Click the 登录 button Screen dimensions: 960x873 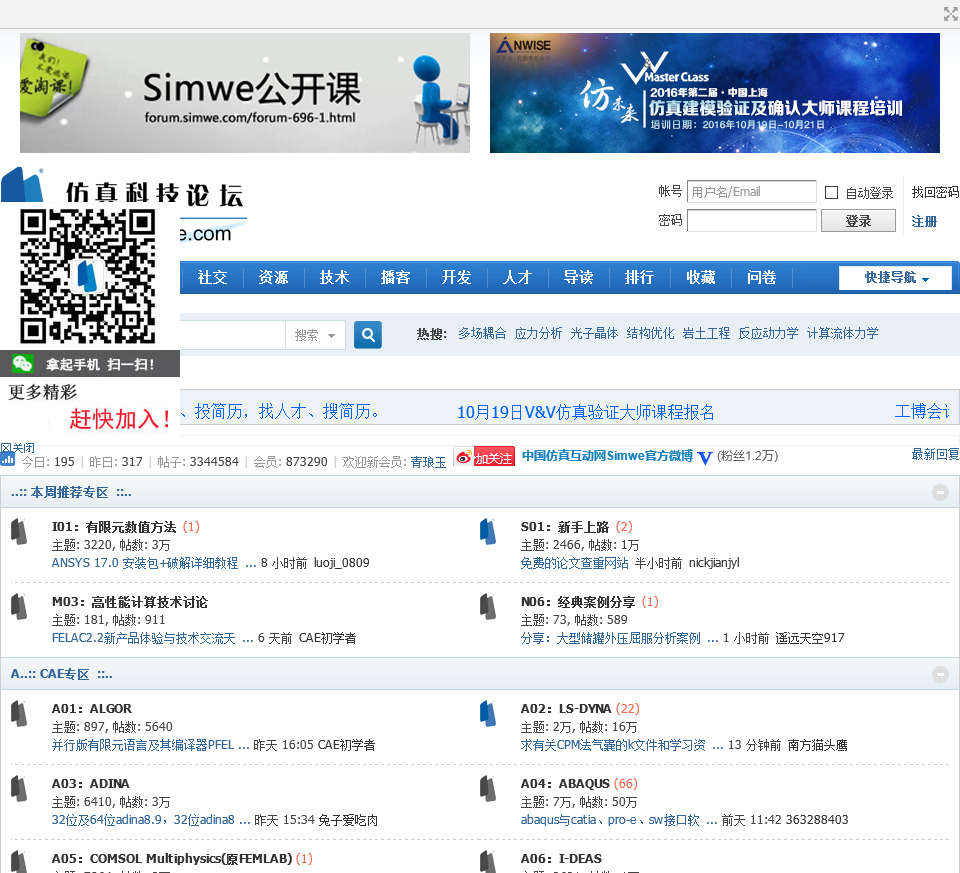858,221
